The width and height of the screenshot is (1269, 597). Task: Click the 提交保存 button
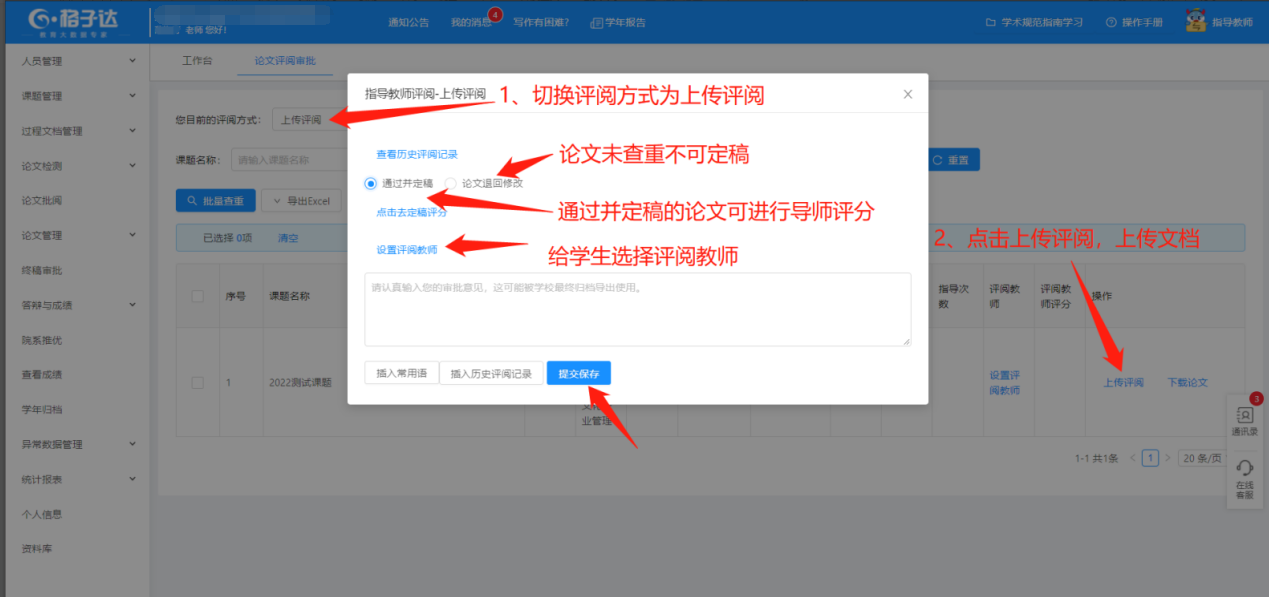tap(578, 373)
